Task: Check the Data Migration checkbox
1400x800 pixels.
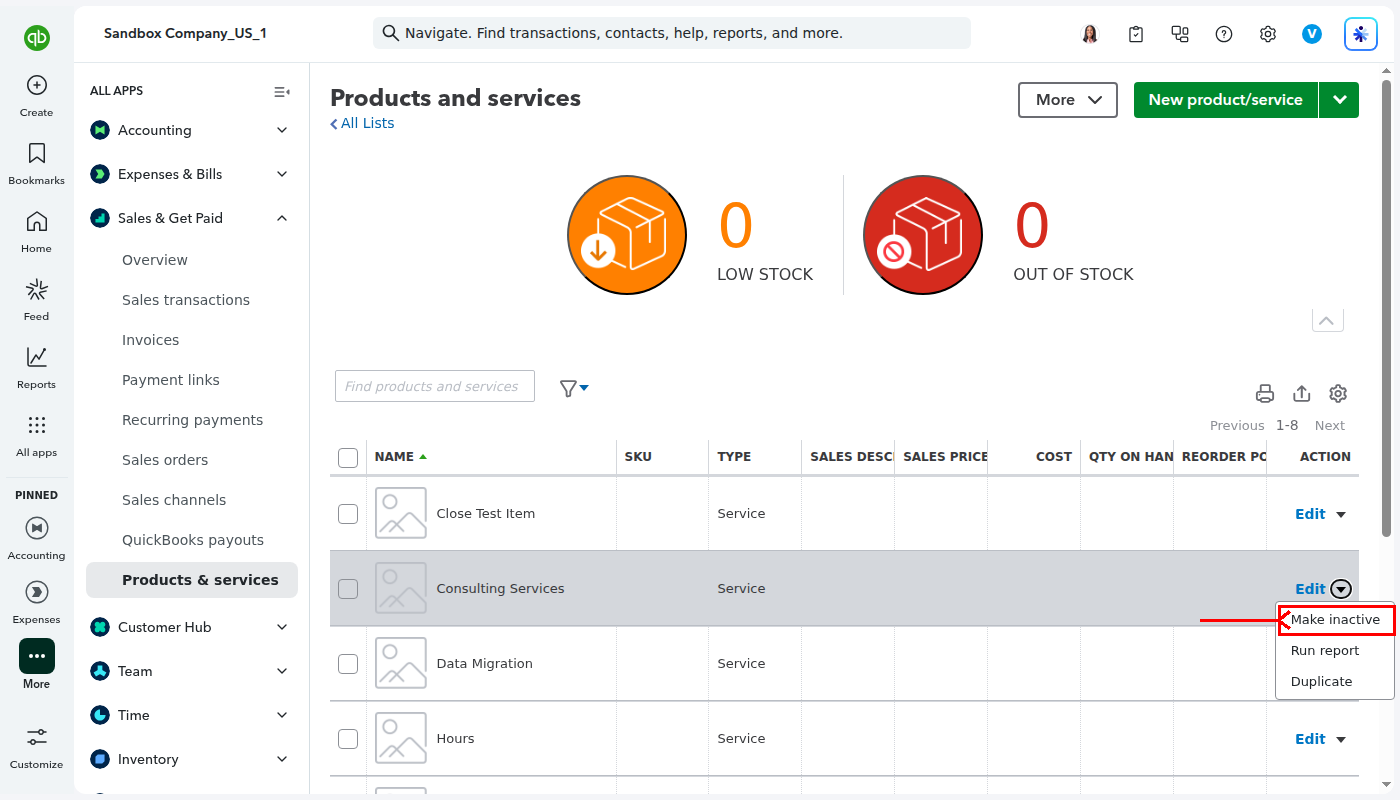Action: (348, 664)
